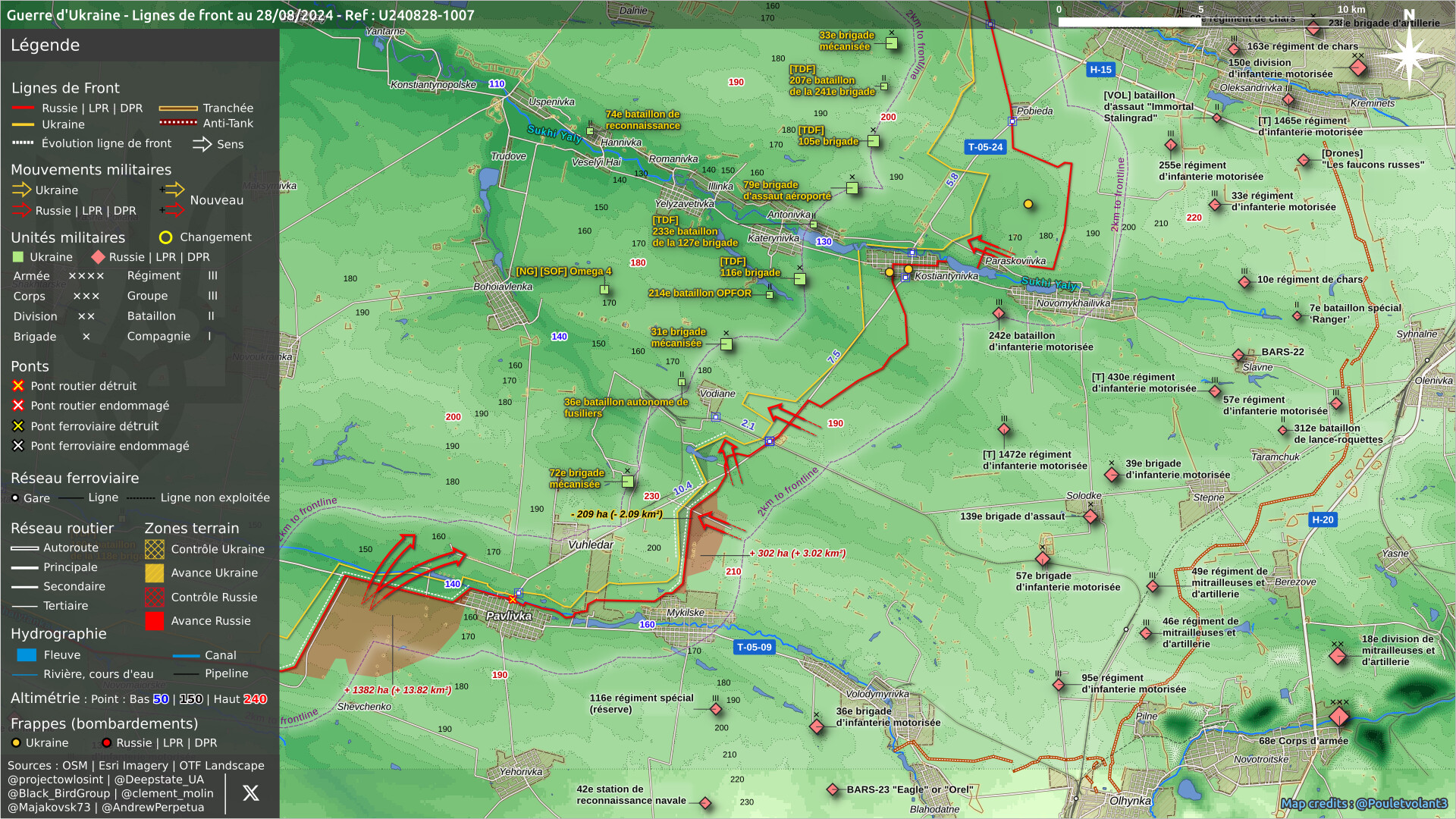This screenshot has width=1456, height=819.
Task: Click the 33e brigade mécanisée unit square
Action: point(892,43)
